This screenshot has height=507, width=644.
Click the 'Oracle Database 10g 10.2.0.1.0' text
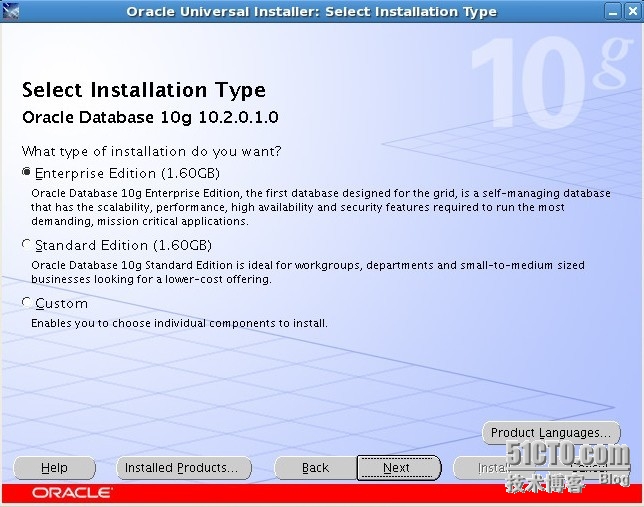pyautogui.click(x=150, y=117)
